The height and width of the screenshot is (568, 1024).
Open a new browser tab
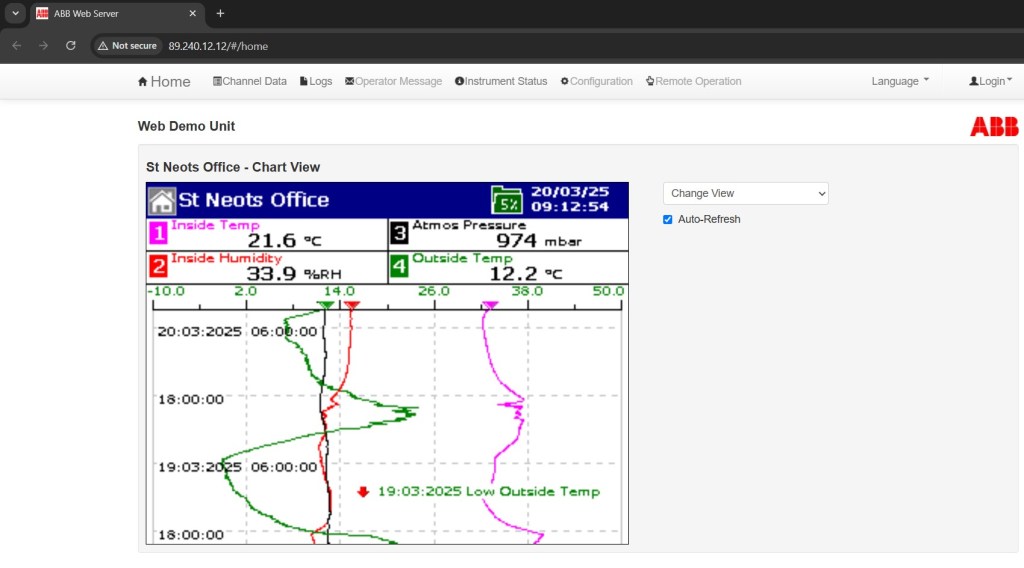point(220,13)
